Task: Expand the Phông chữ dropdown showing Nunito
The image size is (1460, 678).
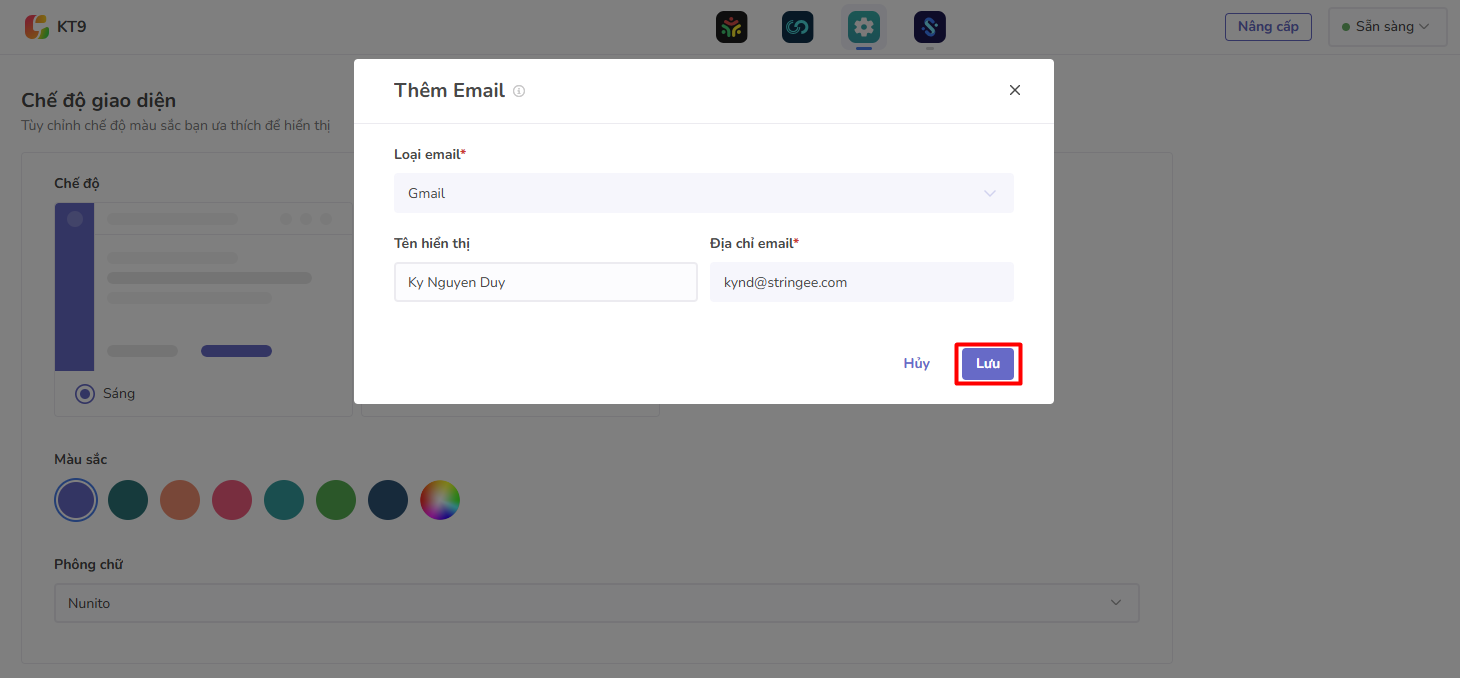Action: point(596,603)
